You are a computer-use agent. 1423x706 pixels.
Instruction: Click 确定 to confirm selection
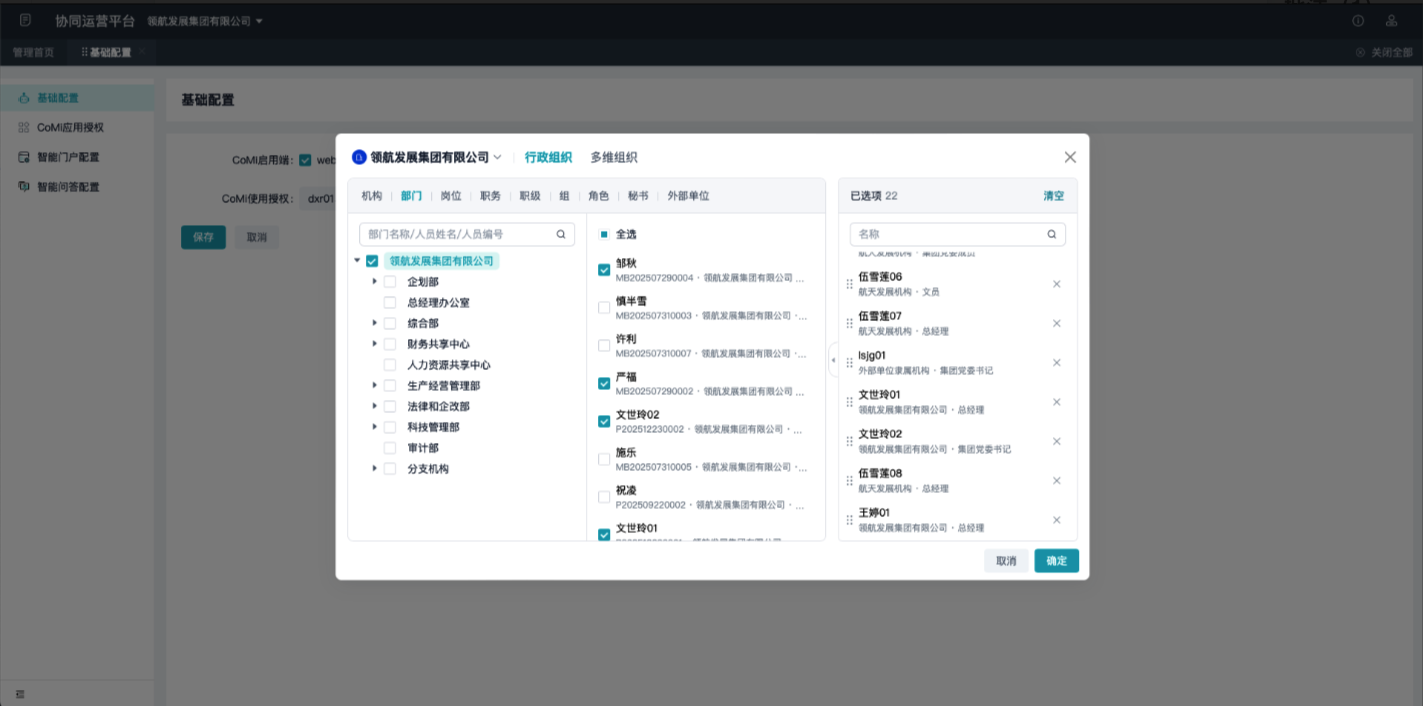pyautogui.click(x=1056, y=561)
